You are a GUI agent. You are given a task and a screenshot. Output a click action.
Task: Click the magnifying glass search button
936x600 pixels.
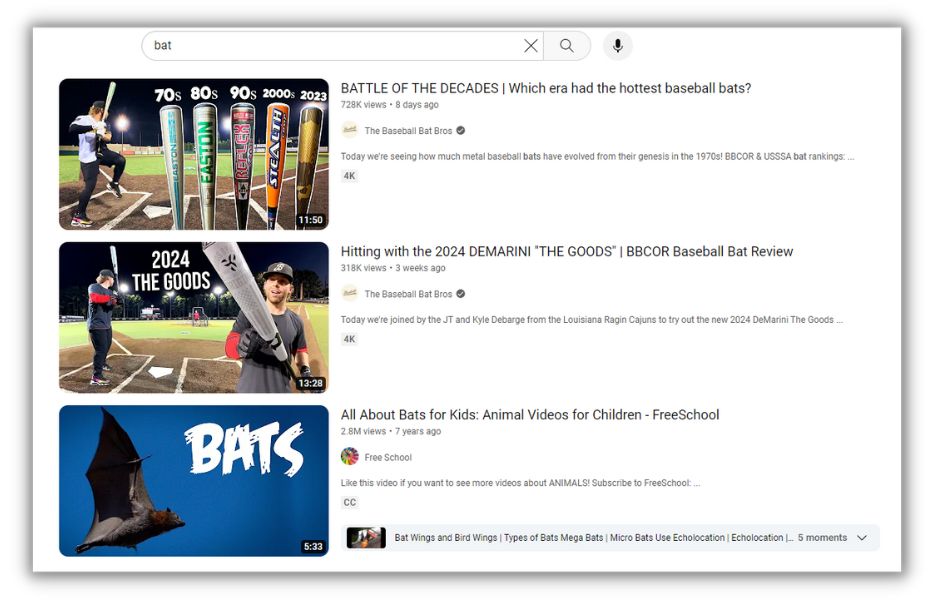567,45
